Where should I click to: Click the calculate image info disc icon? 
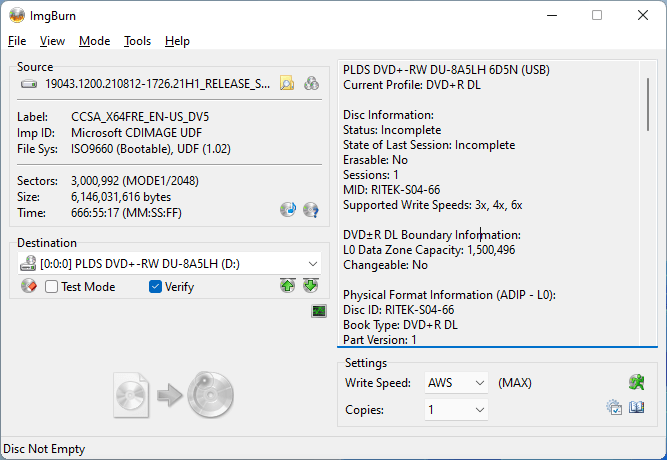[x=288, y=210]
